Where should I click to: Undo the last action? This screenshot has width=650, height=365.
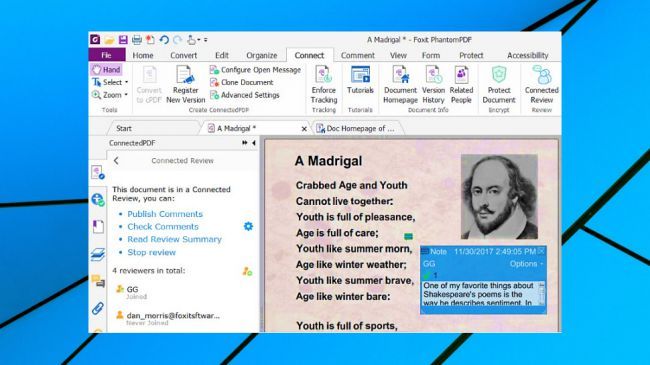[164, 40]
